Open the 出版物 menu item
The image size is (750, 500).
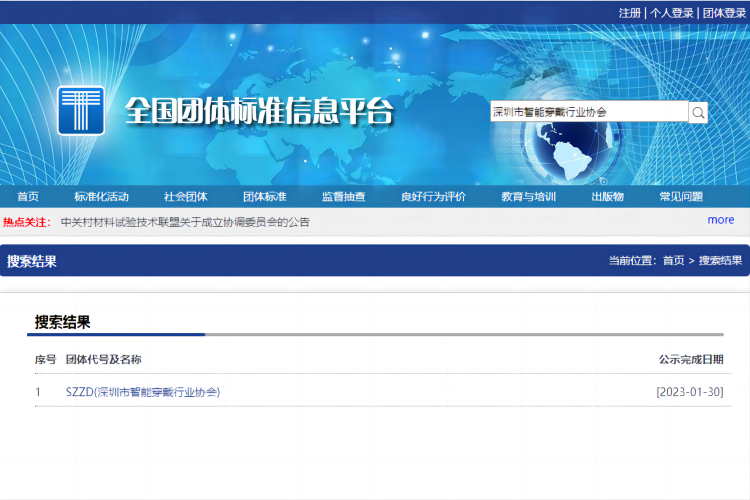tap(607, 197)
